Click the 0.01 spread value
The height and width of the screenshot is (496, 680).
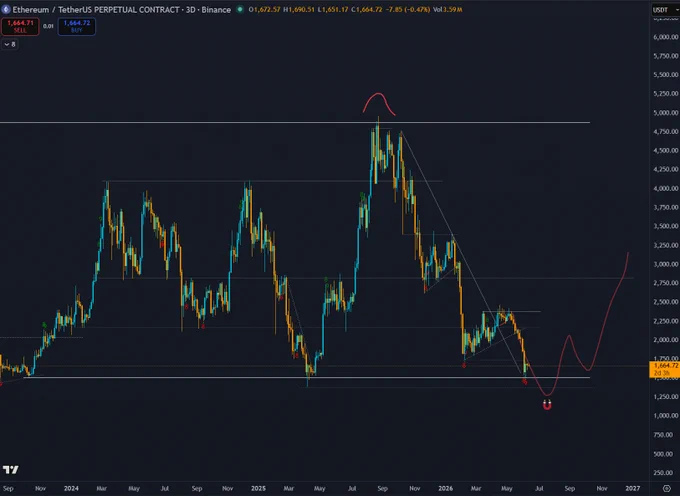(x=49, y=26)
